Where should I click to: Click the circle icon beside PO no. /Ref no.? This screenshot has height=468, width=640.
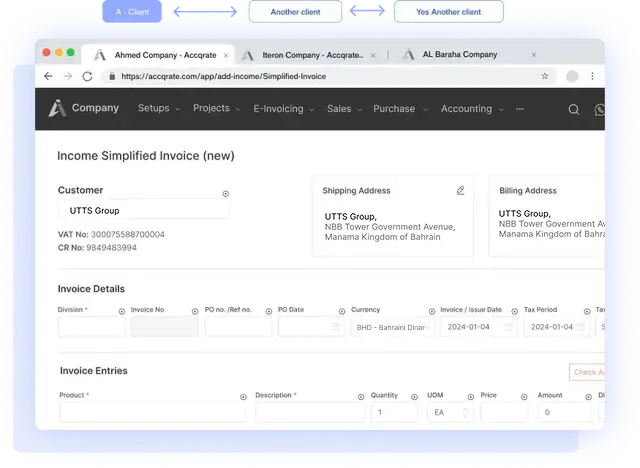tap(269, 311)
